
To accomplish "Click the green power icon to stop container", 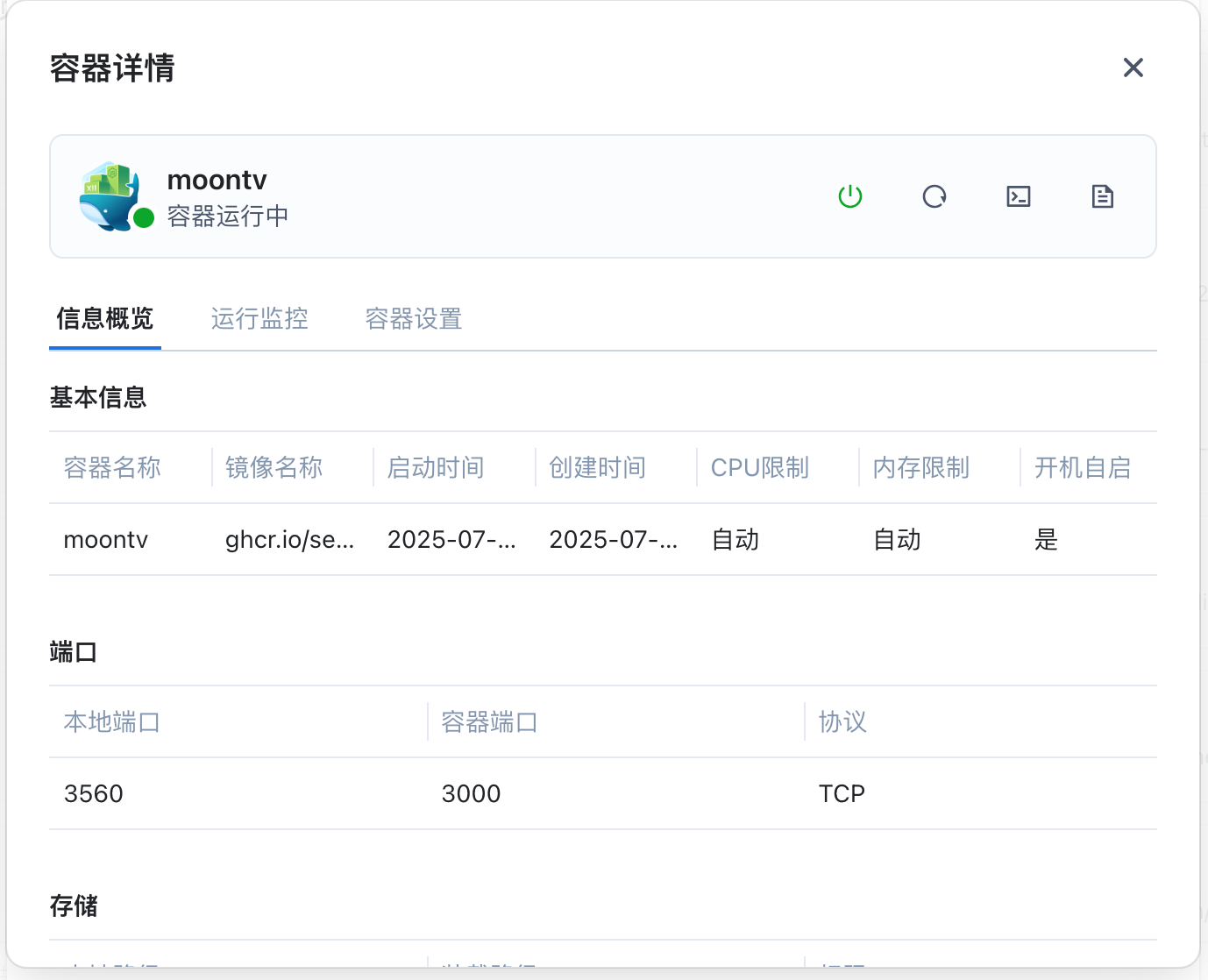I will [850, 196].
